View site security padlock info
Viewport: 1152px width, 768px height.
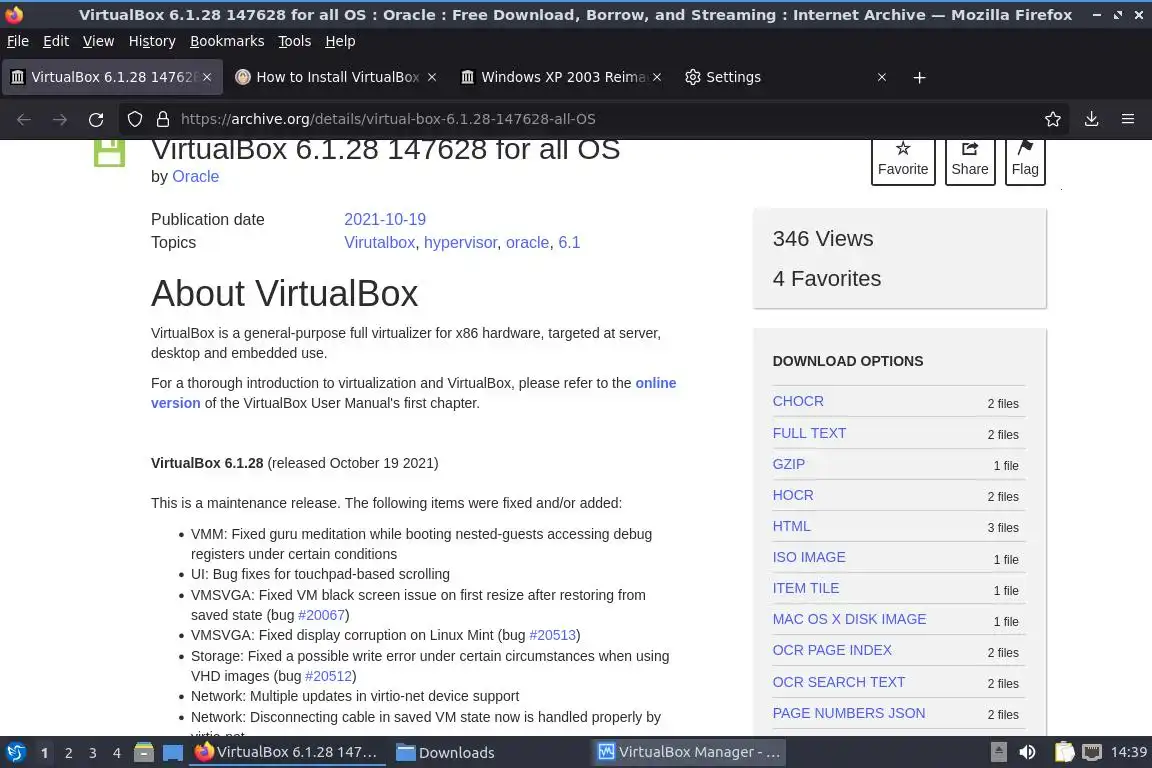pyautogui.click(x=163, y=119)
